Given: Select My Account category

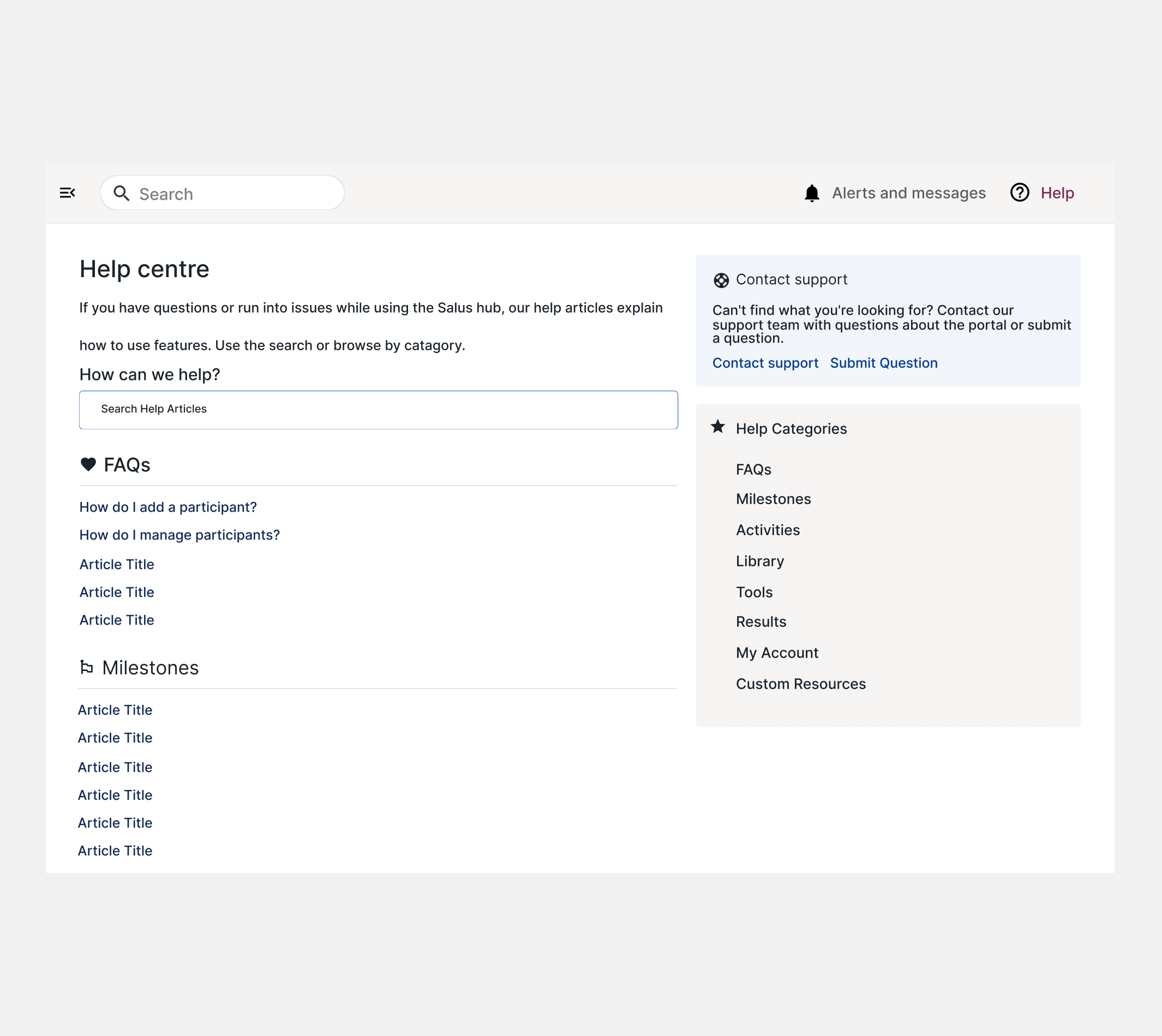Looking at the screenshot, I should [x=776, y=653].
